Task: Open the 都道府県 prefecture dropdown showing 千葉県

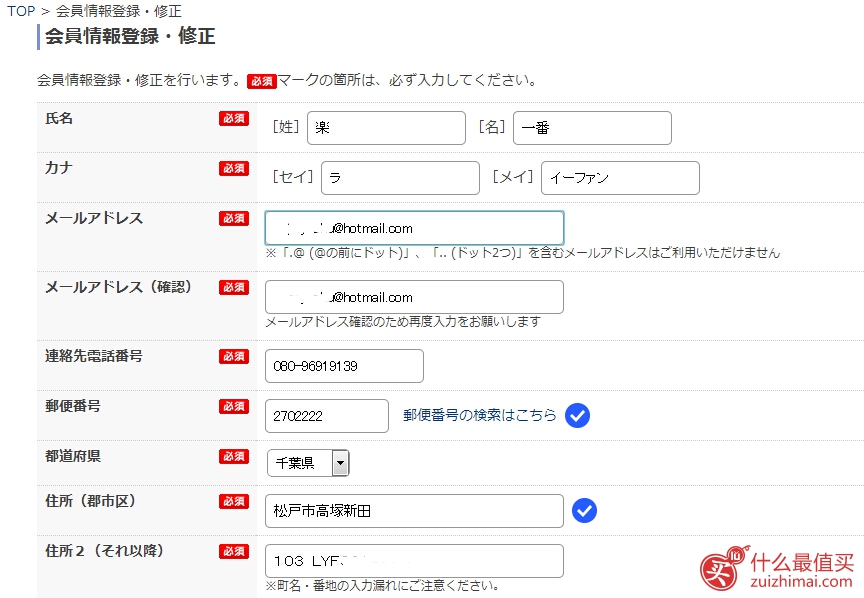Action: (308, 463)
